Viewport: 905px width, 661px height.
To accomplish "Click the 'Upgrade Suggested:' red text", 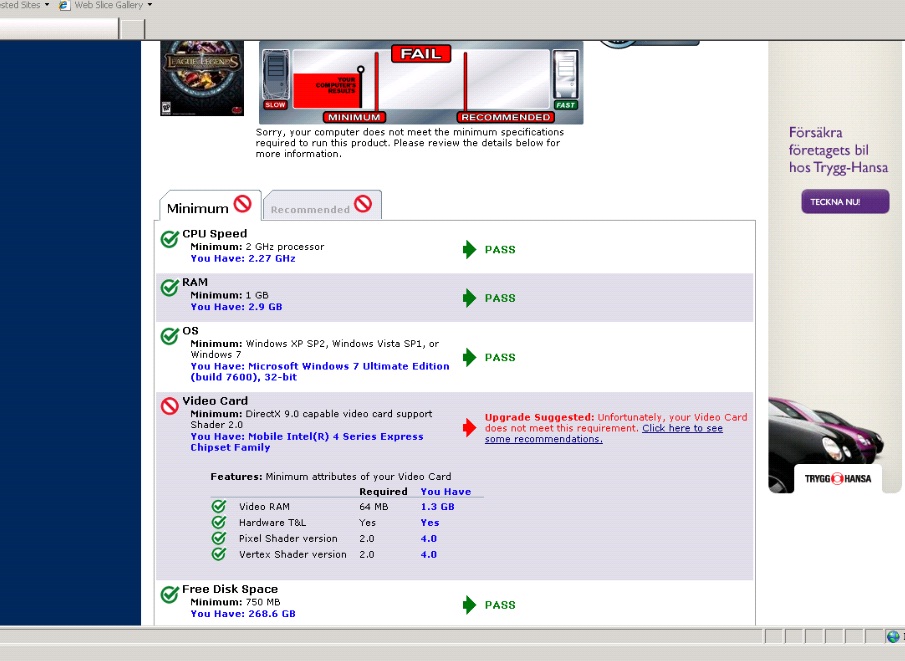I will [x=539, y=417].
